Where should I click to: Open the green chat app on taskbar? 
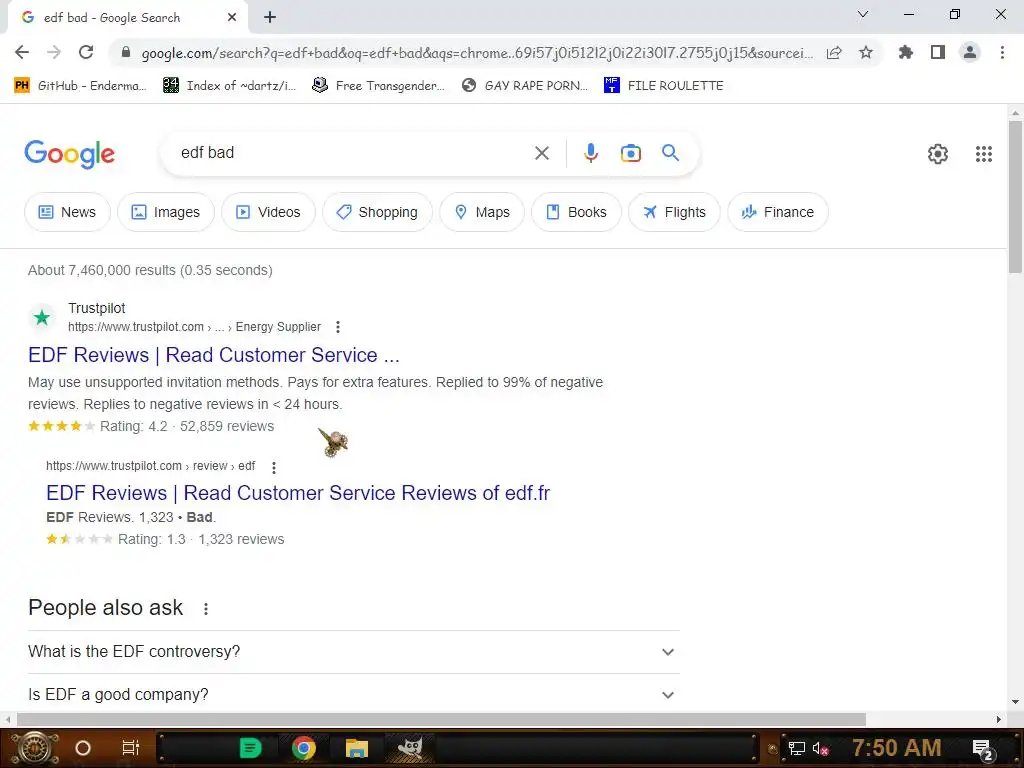pyautogui.click(x=250, y=748)
